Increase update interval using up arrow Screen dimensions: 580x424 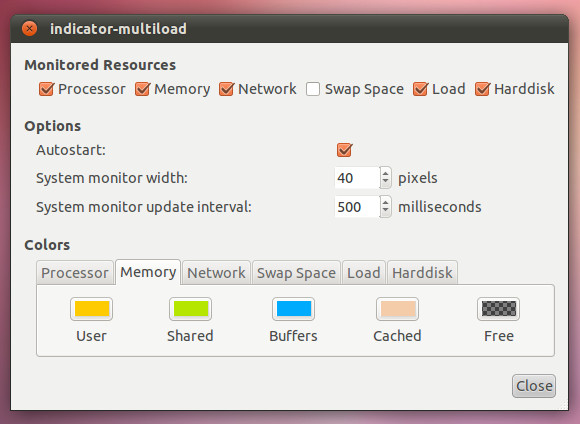pos(385,202)
